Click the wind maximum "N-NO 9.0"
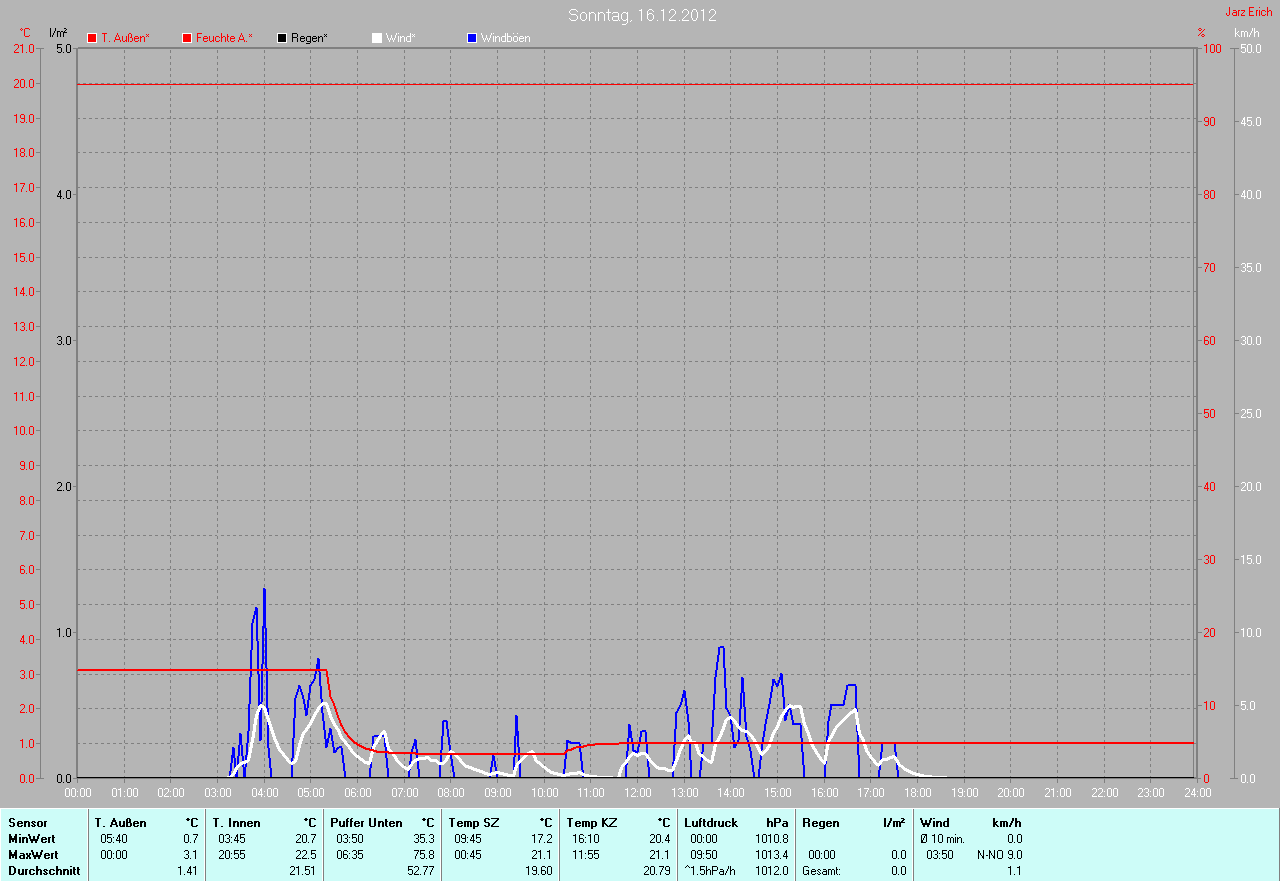The image size is (1280, 881). (x=999, y=855)
